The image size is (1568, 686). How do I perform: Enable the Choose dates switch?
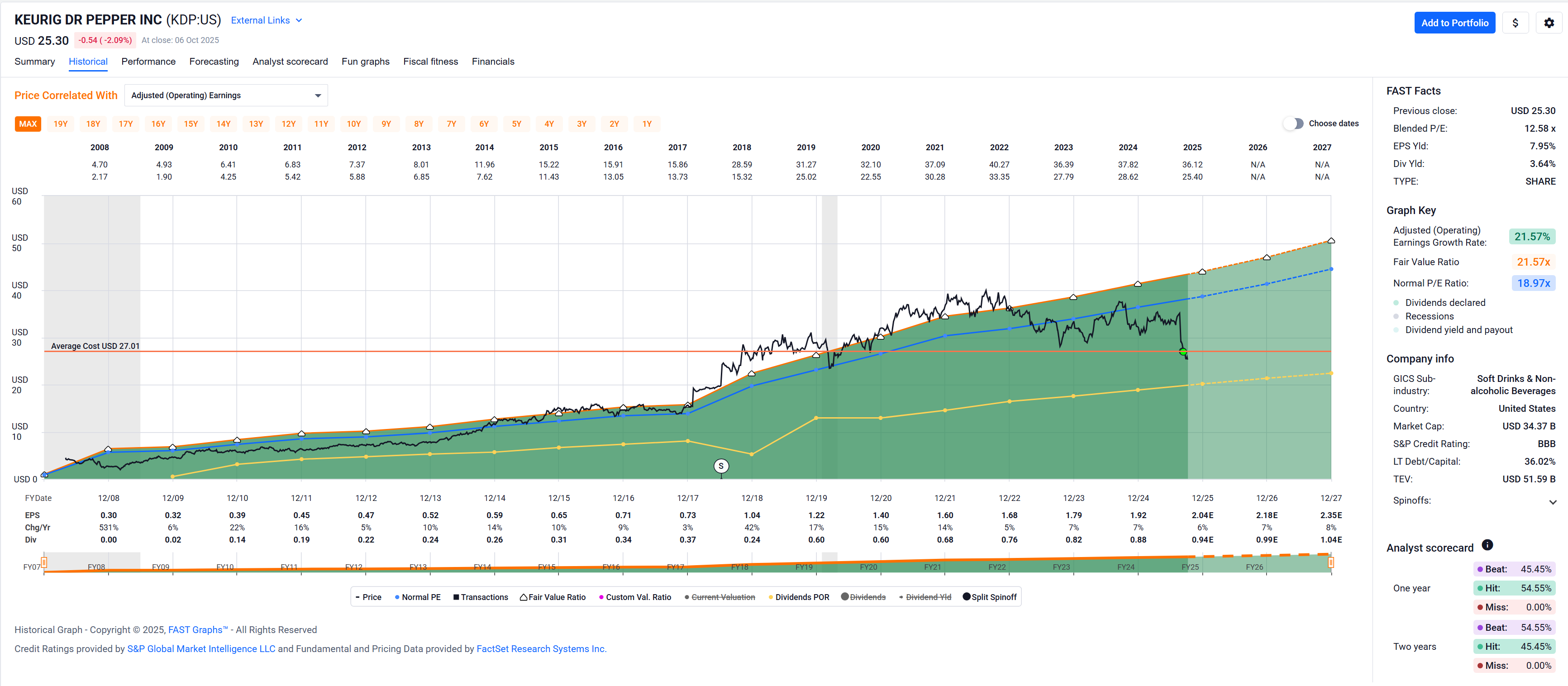point(1294,124)
